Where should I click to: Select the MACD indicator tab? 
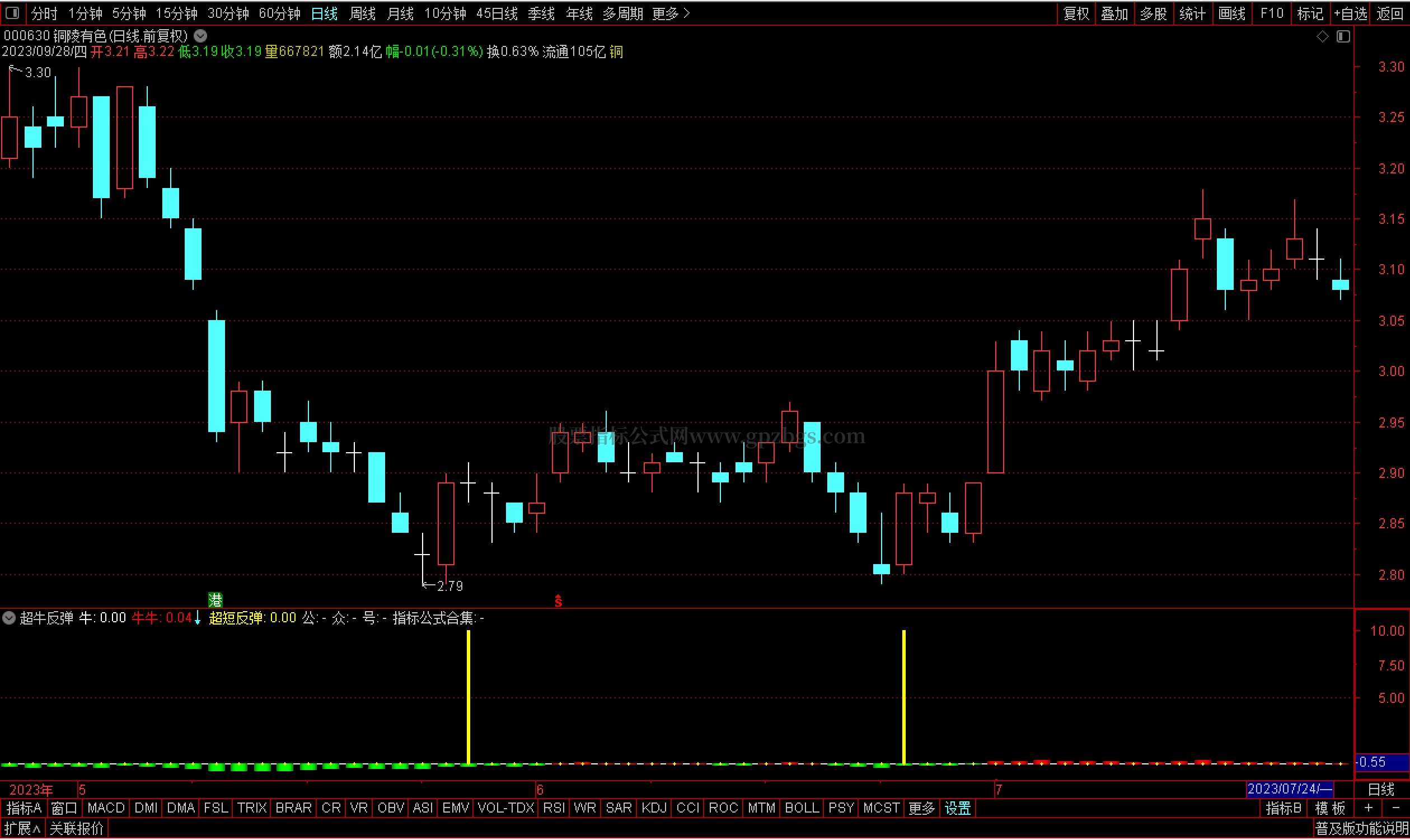(x=106, y=808)
